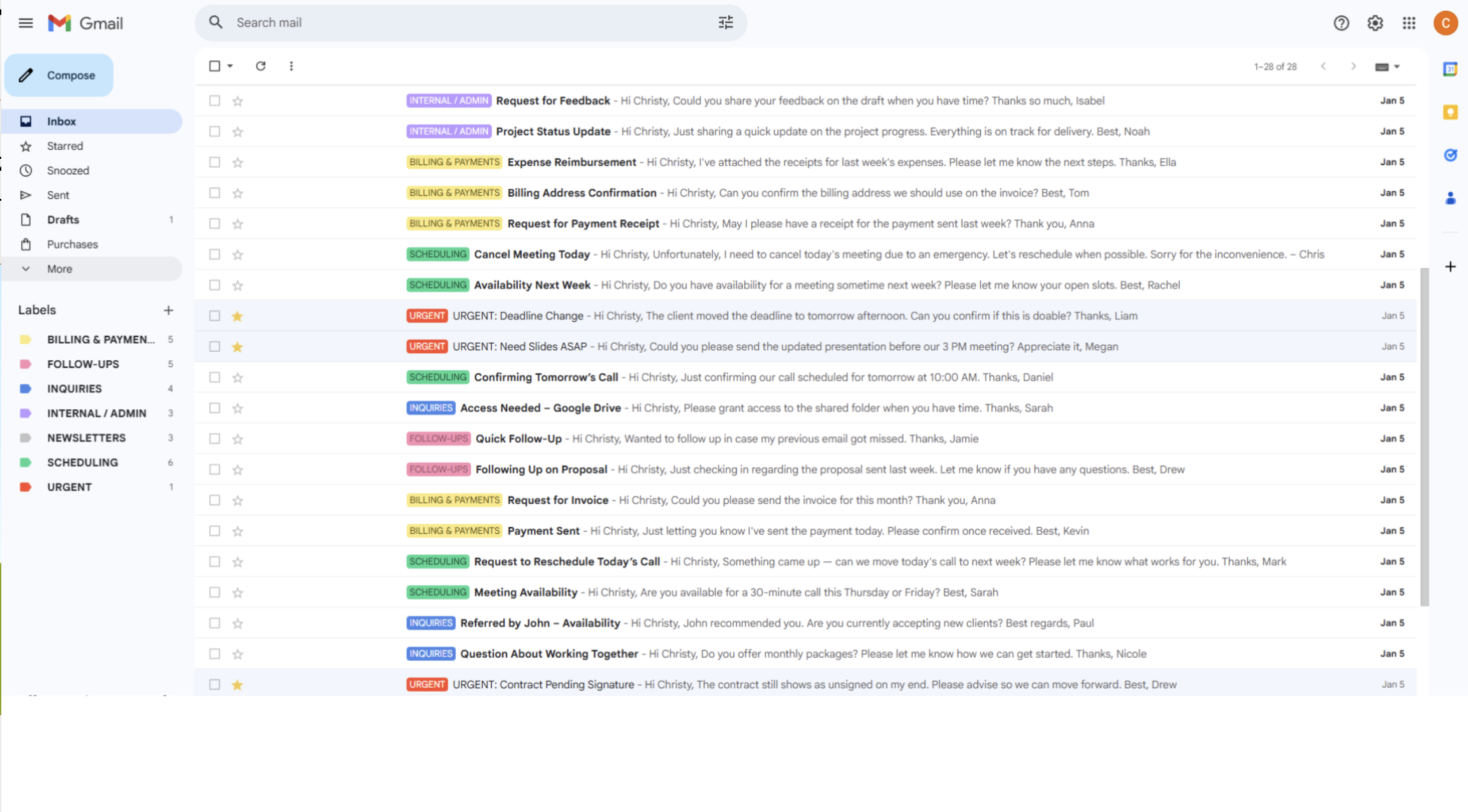Unstar the URGENT: Deadline Change email

click(238, 315)
